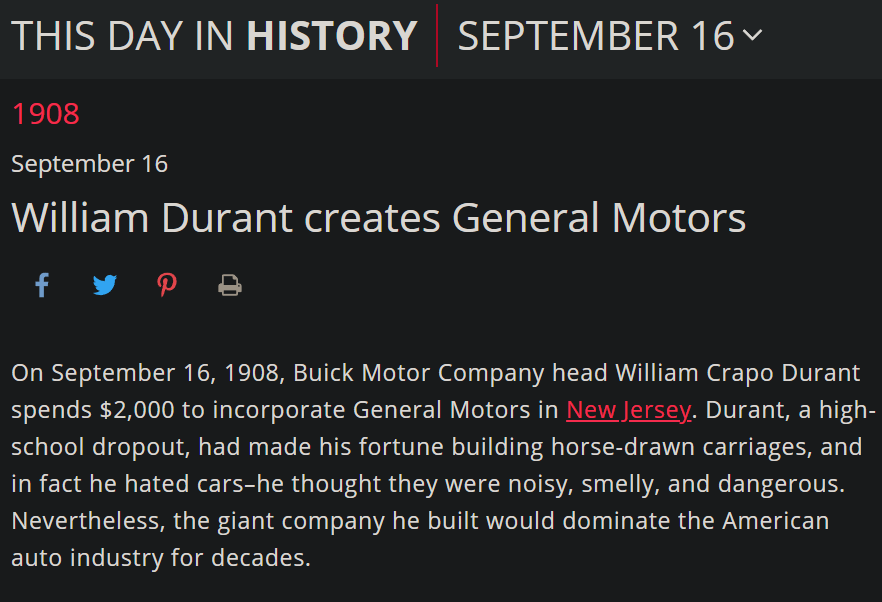The width and height of the screenshot is (882, 602).
Task: Expand the chevron next to SEPTEMBER 16
Action: (753, 36)
